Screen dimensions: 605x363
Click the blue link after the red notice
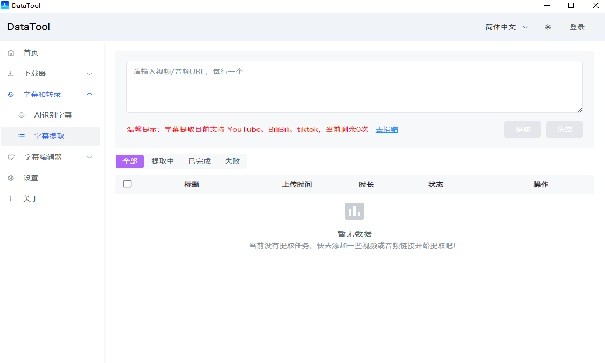387,130
